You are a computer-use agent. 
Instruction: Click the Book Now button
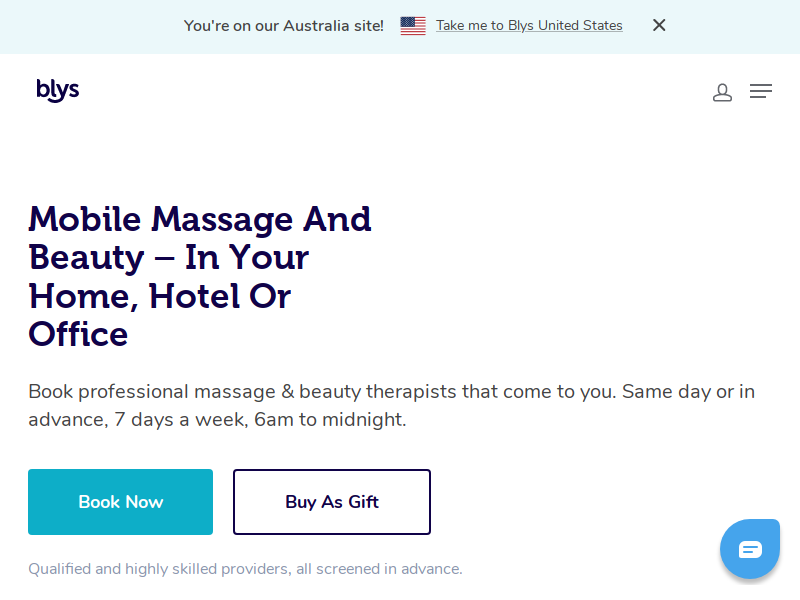point(120,502)
